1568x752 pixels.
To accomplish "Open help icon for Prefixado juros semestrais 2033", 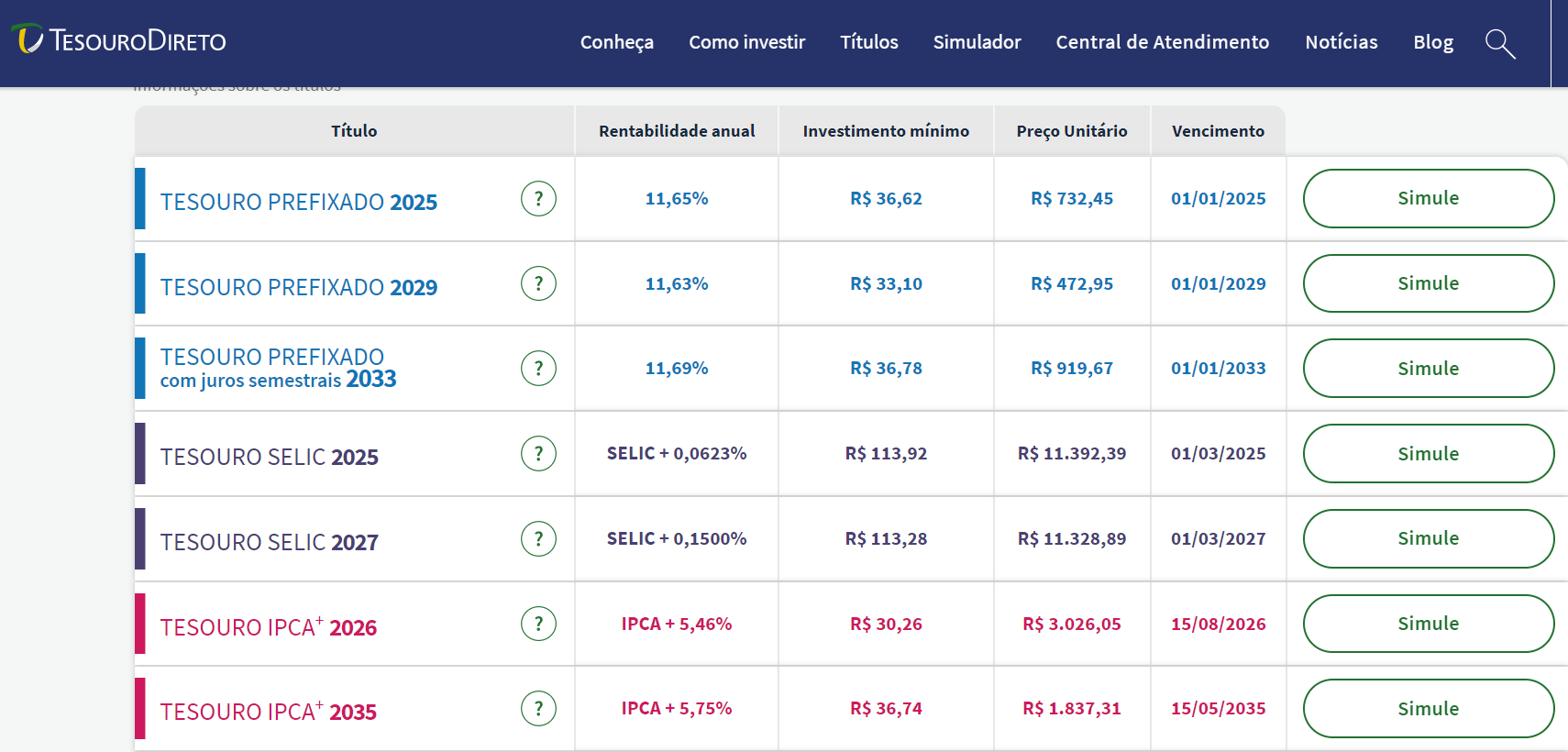I will (x=538, y=369).
